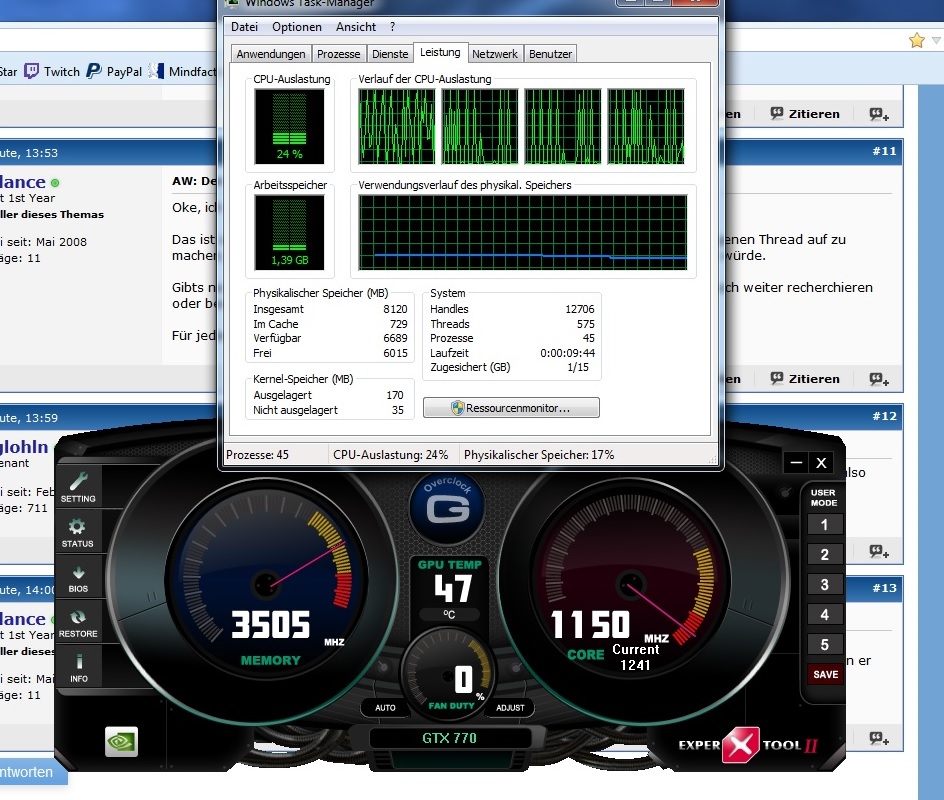Viewport: 944px width, 800px height.
Task: Click the first CPU core history graph
Action: coord(396,126)
